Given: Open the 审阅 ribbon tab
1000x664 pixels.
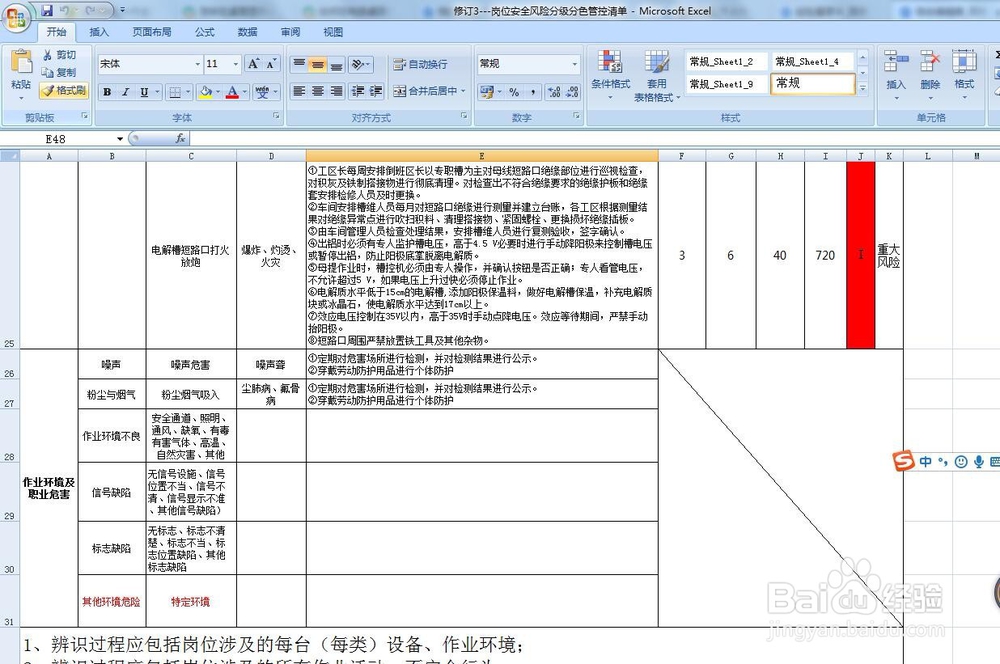Looking at the screenshot, I should tap(290, 32).
